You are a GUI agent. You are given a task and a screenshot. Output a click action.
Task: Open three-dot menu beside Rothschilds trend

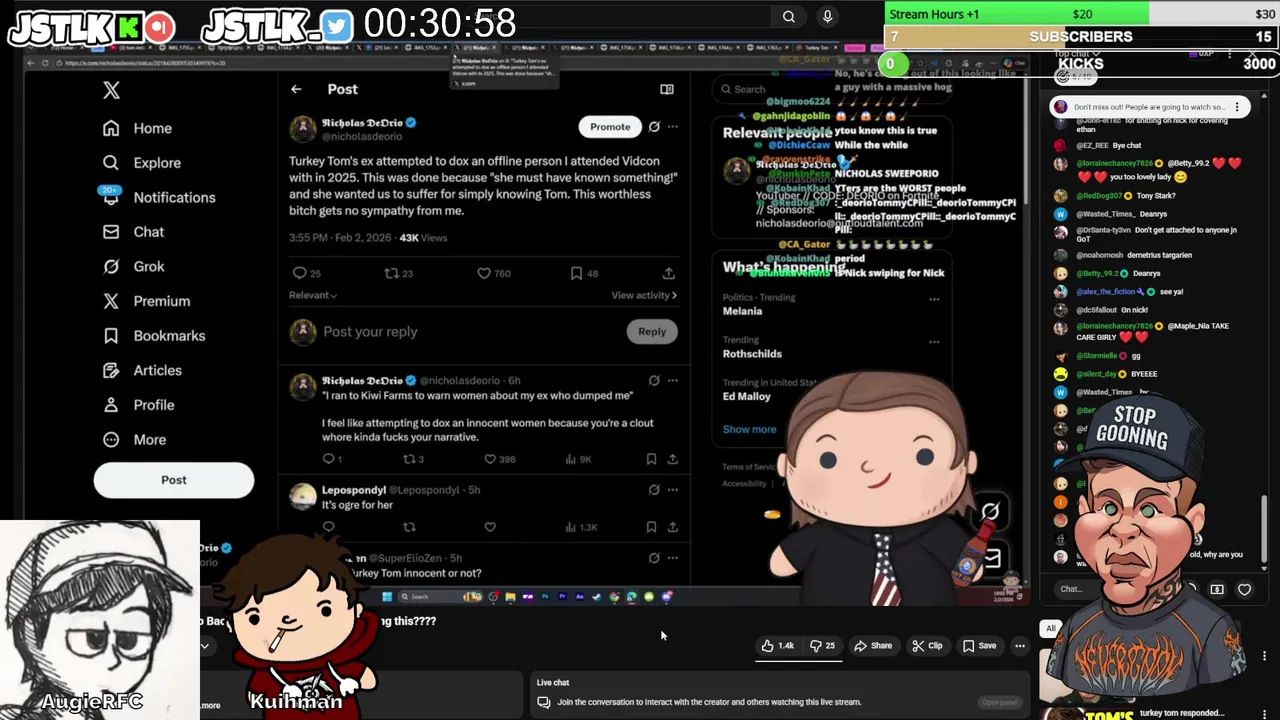pyautogui.click(x=934, y=342)
